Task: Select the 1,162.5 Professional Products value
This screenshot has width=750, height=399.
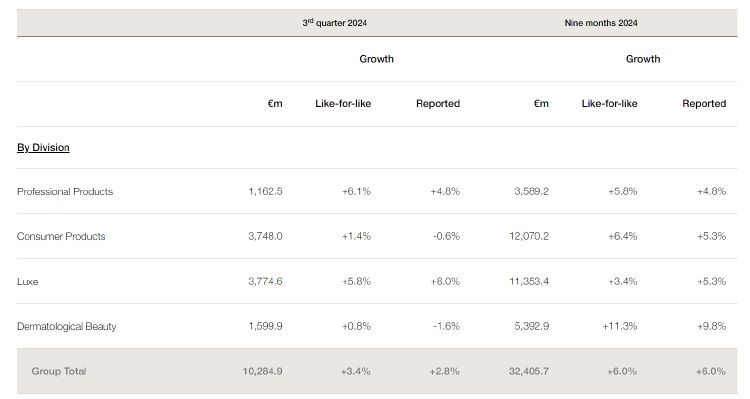Action: 265,191
